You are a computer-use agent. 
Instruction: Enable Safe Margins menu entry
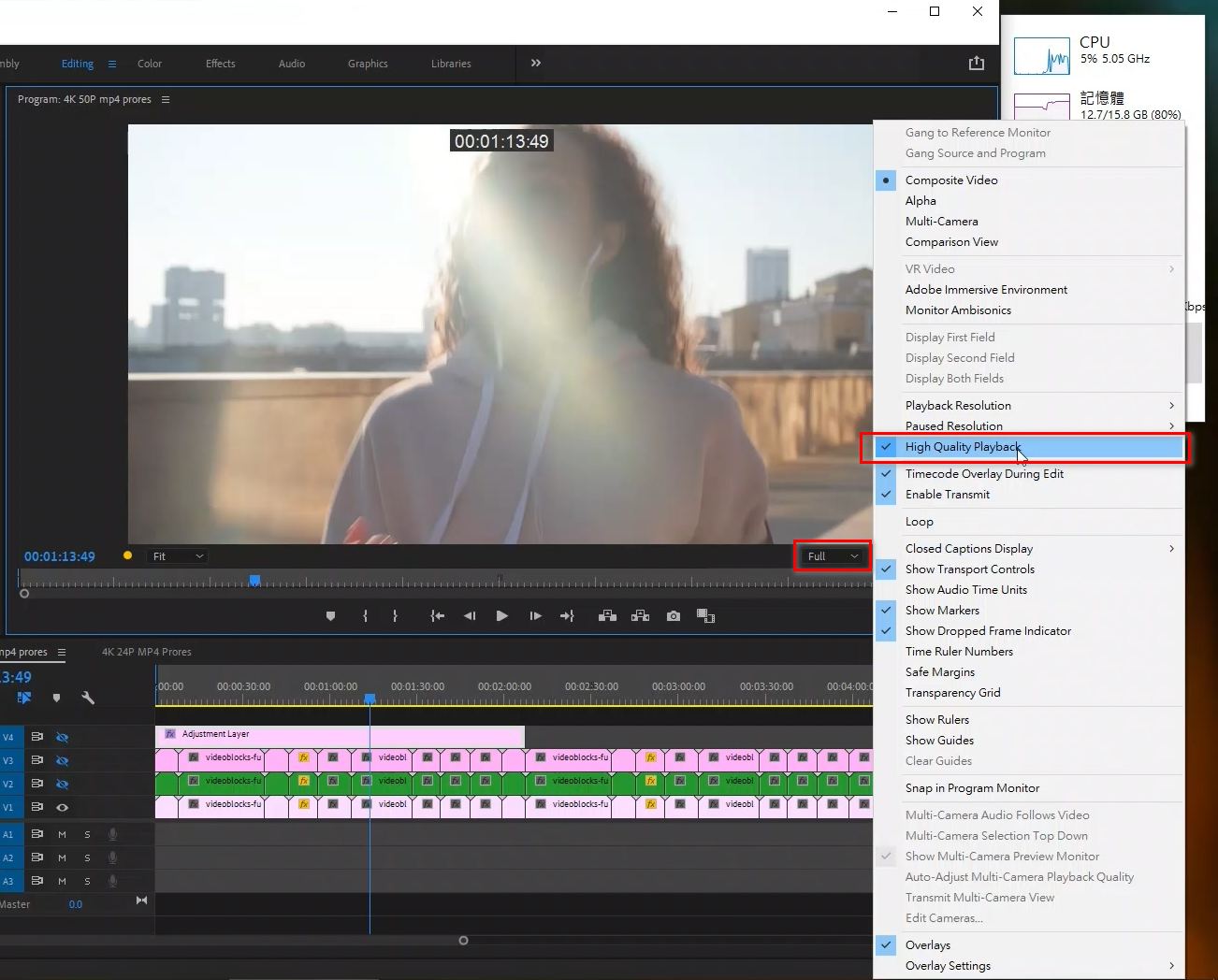pos(1029,672)
